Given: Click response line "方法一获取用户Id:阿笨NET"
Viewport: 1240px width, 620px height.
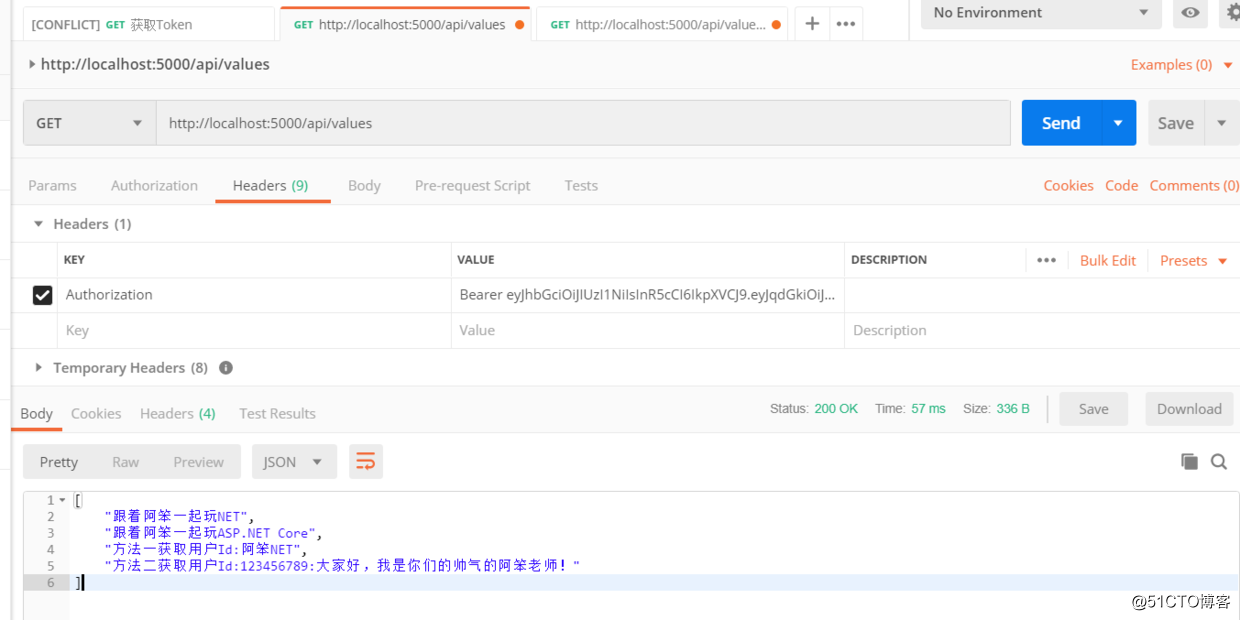Looking at the screenshot, I should point(205,549).
